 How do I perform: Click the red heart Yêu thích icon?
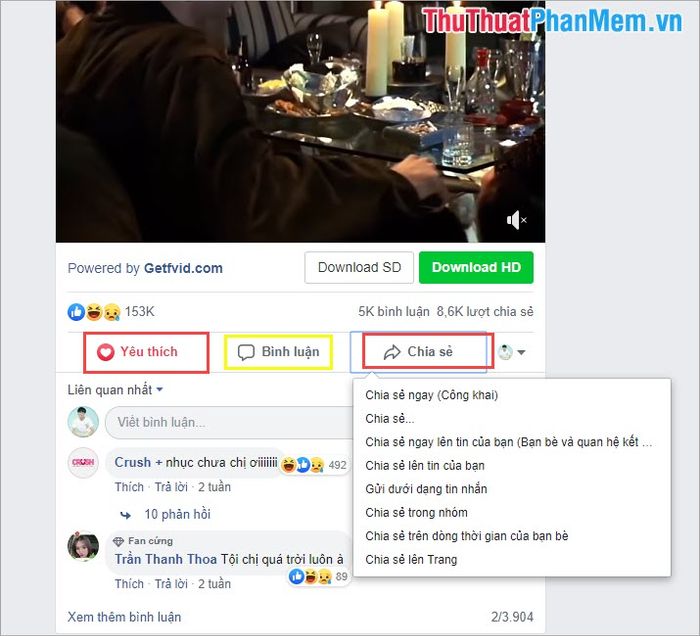tap(106, 352)
